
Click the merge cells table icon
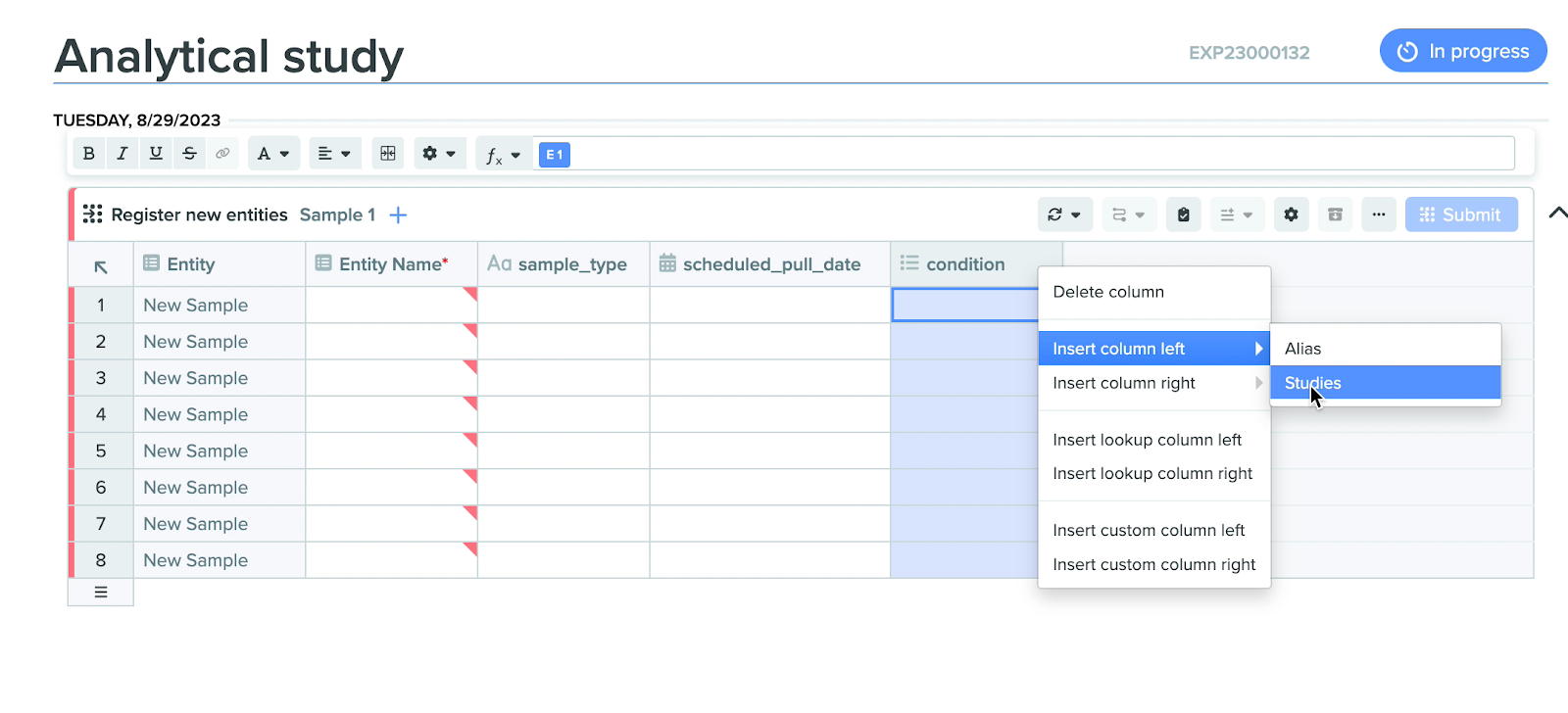point(388,154)
